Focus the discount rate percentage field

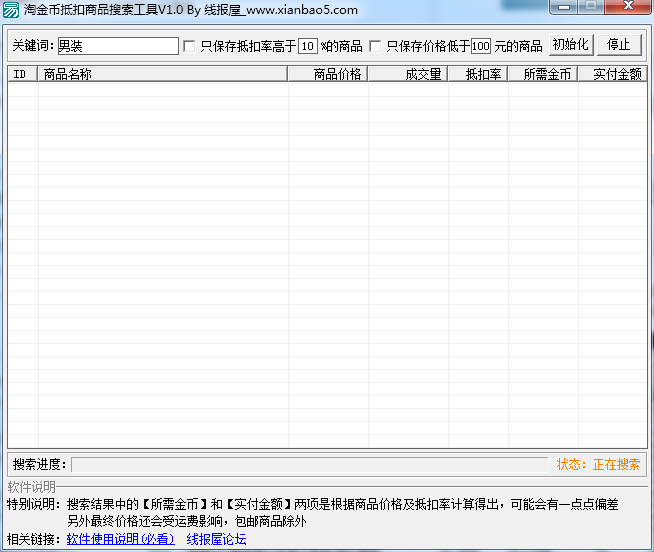tap(308, 46)
